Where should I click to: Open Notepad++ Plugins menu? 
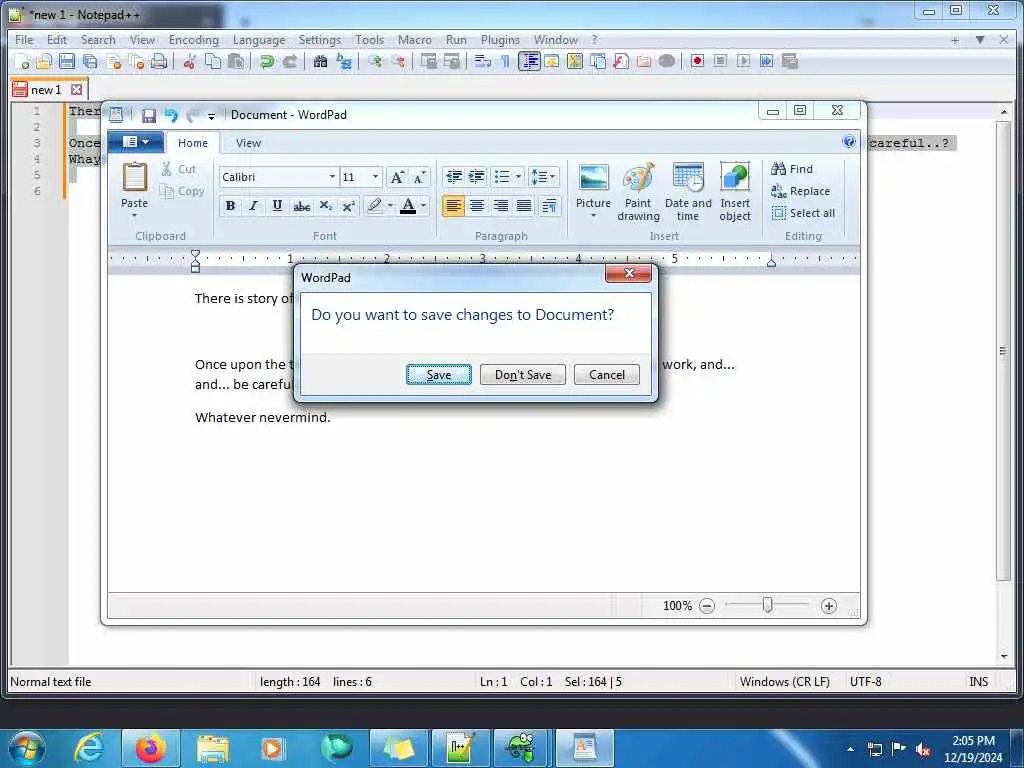click(500, 40)
